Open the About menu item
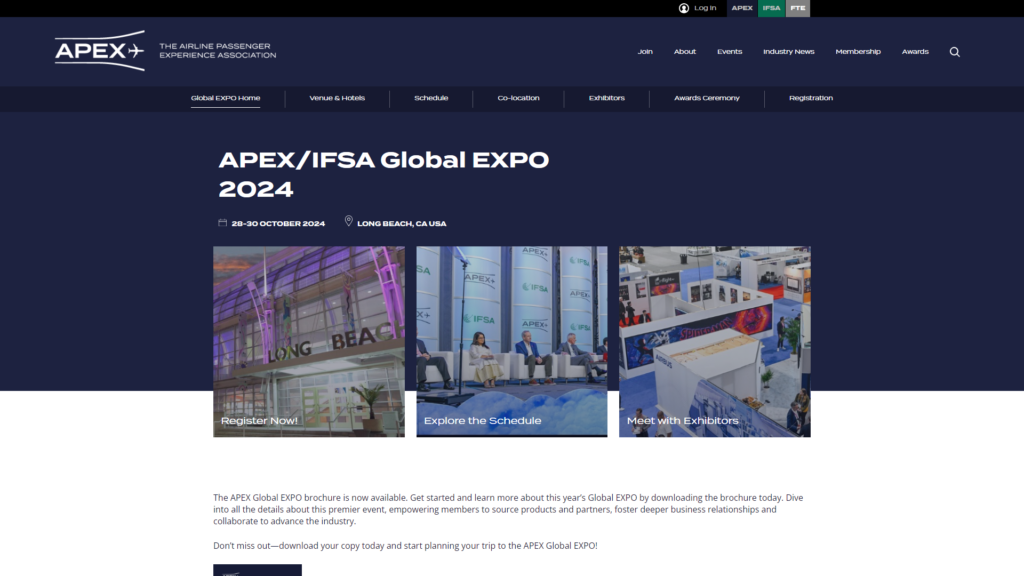 coord(685,52)
